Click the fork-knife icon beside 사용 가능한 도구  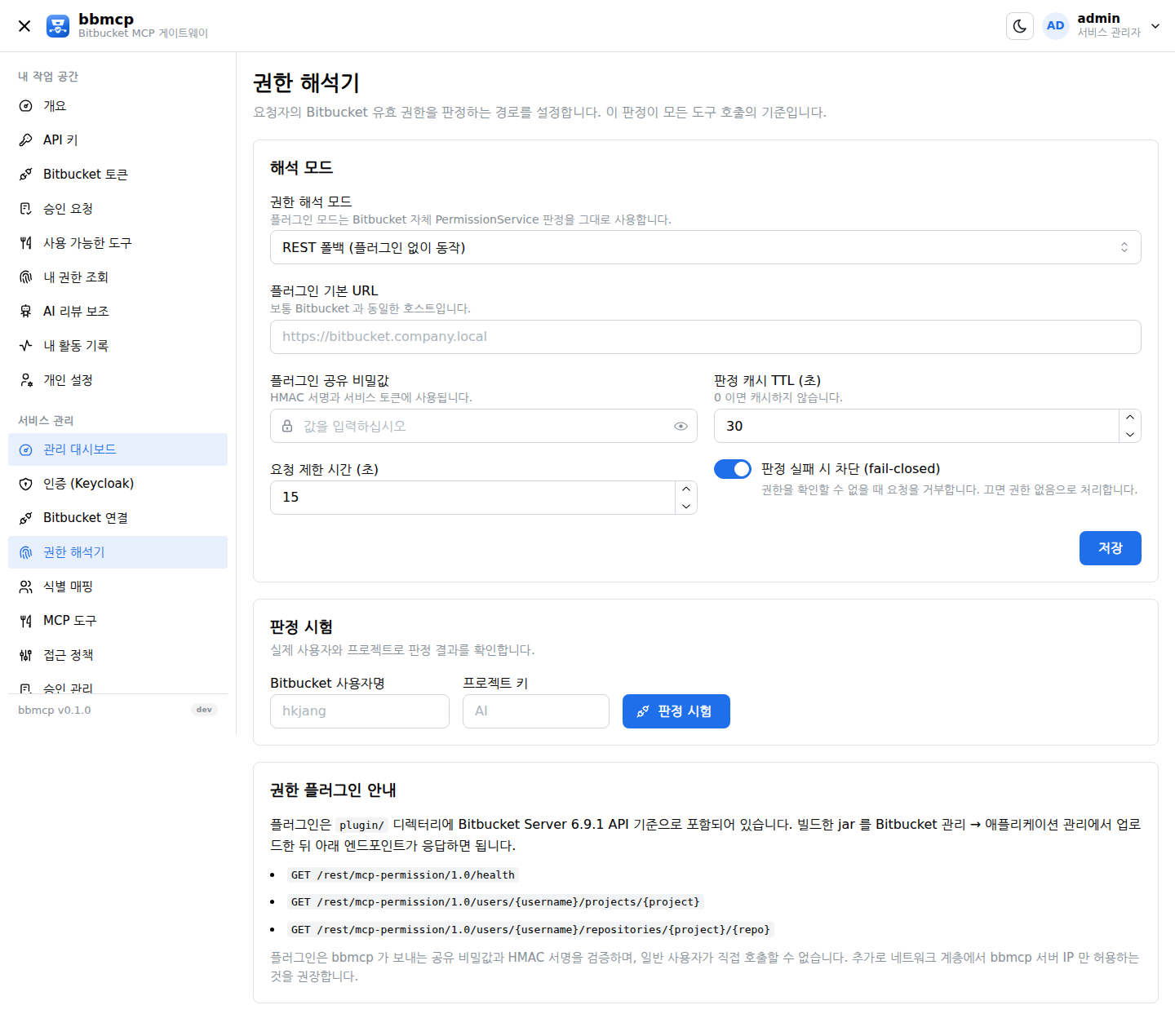26,243
